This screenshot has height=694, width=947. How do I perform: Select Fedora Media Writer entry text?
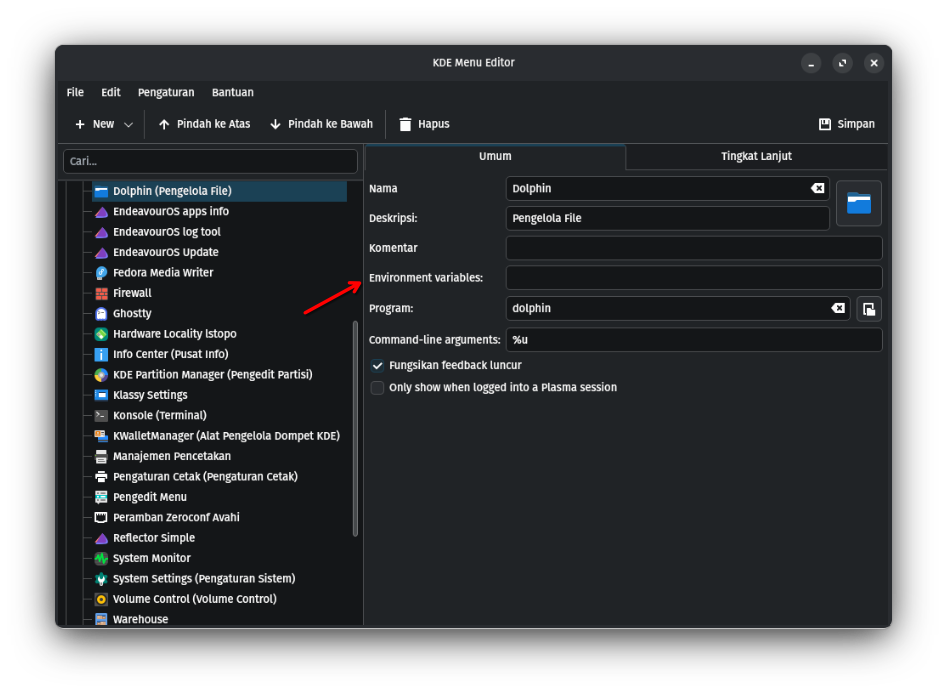coord(163,273)
